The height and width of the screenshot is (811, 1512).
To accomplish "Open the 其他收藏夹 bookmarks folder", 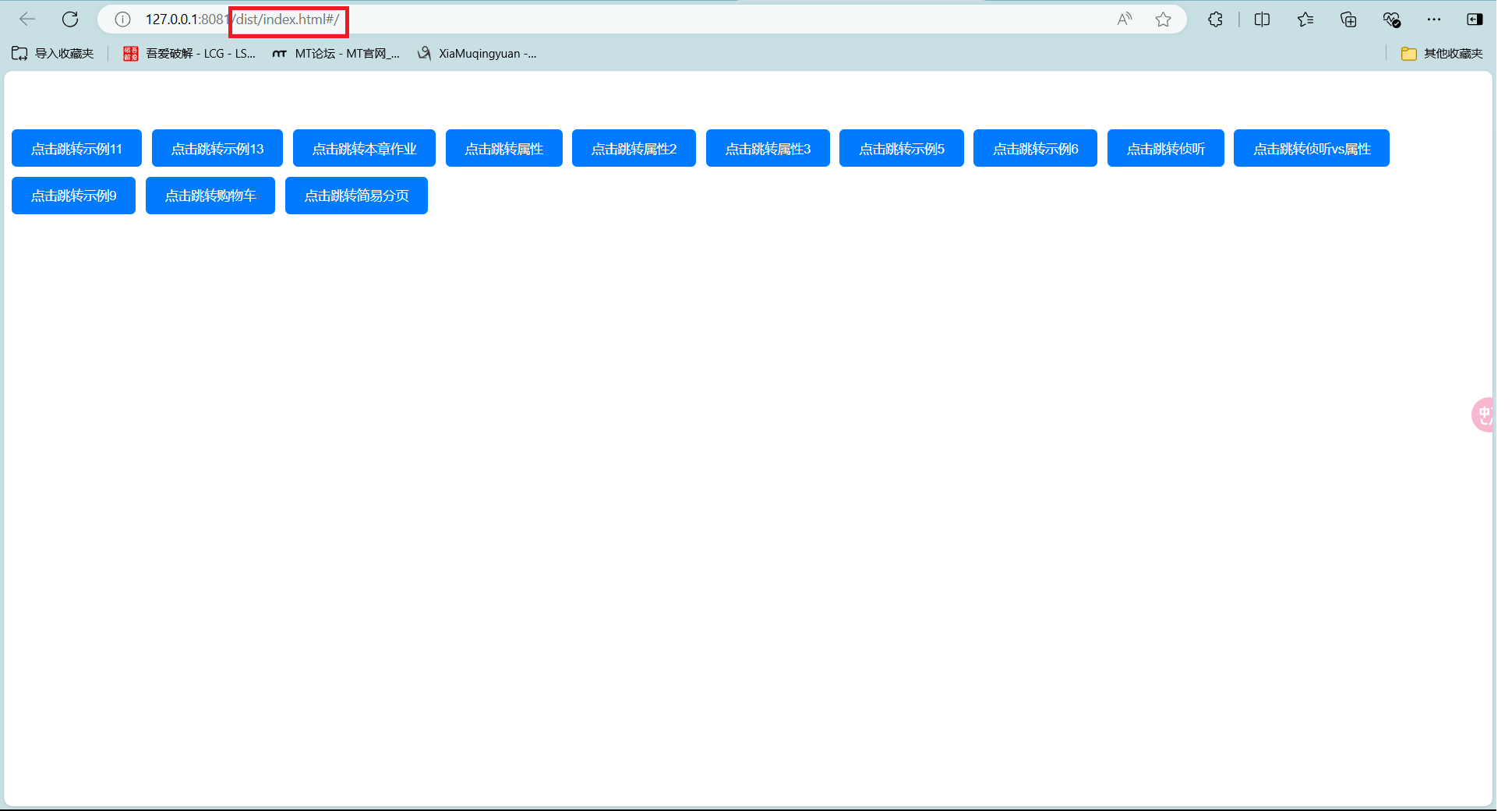I will pos(1442,54).
